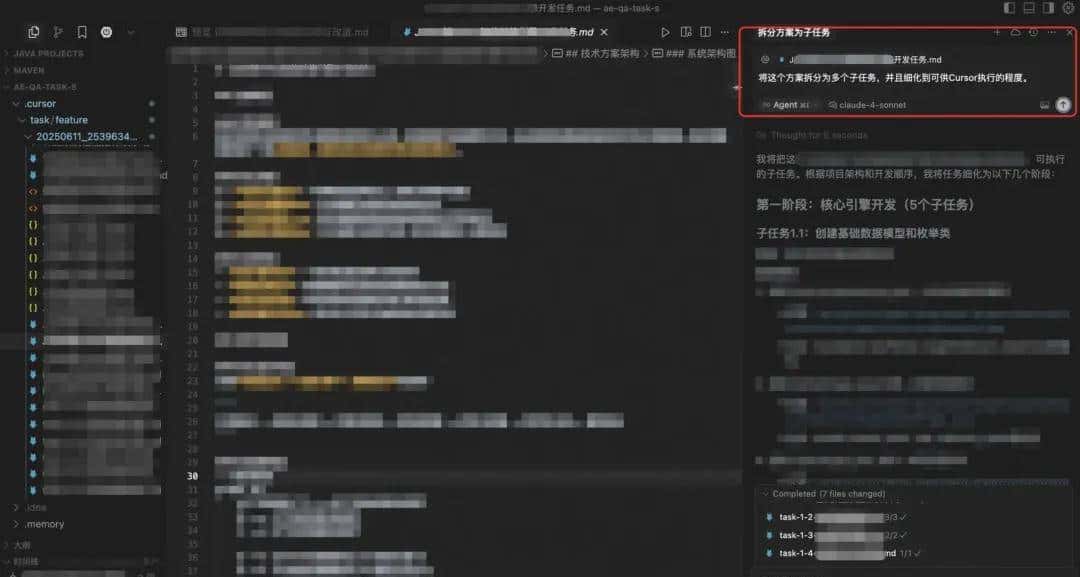The height and width of the screenshot is (577, 1080).
Task: Toggle the bottom panel layout button
Action: [1027, 8]
